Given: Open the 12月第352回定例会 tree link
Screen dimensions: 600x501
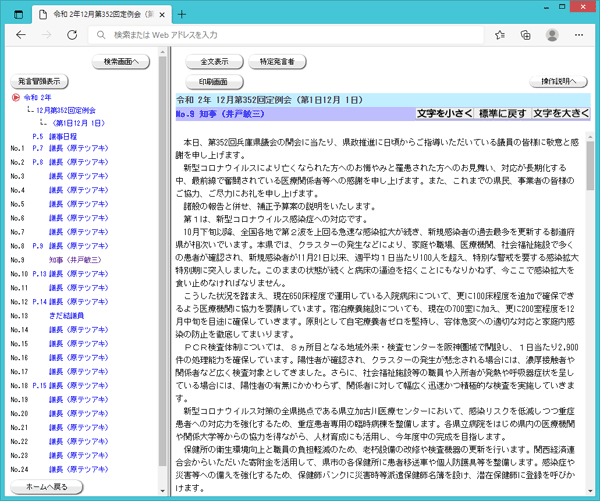Looking at the screenshot, I should [66, 110].
